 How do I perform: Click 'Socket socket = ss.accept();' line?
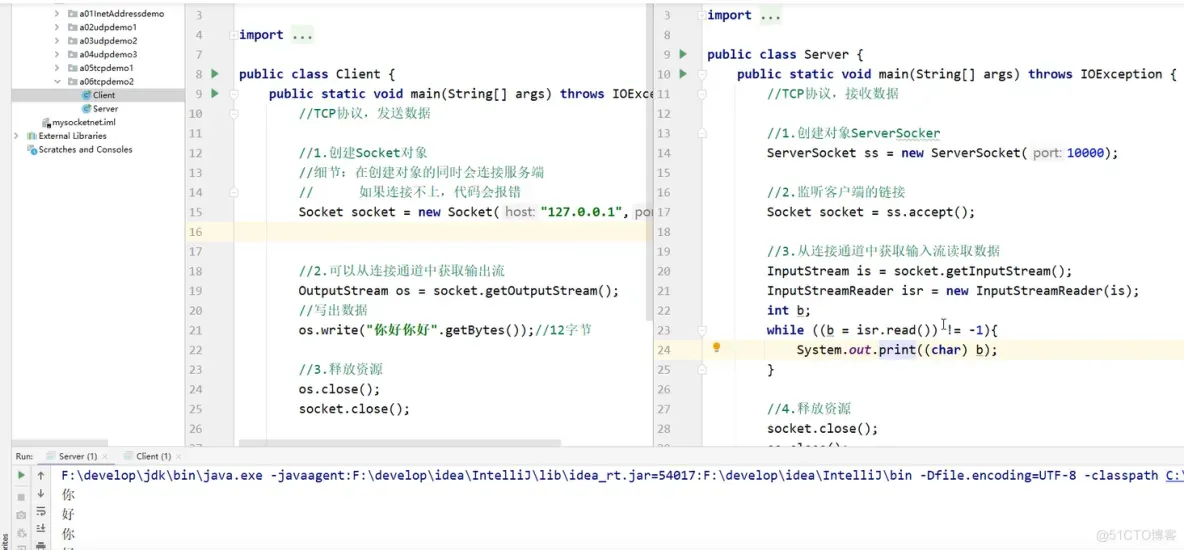point(871,212)
